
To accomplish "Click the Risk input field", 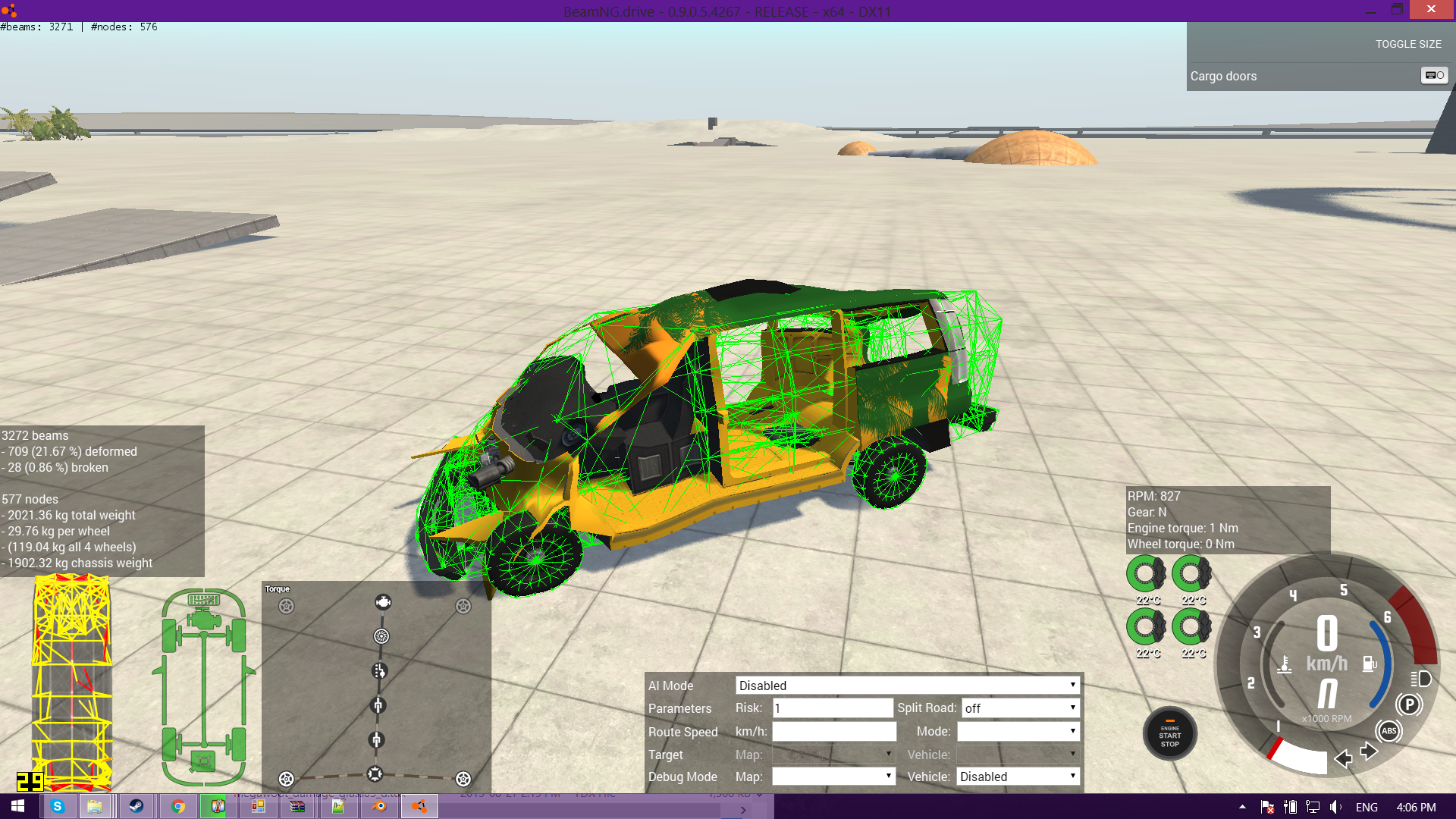I will (833, 708).
